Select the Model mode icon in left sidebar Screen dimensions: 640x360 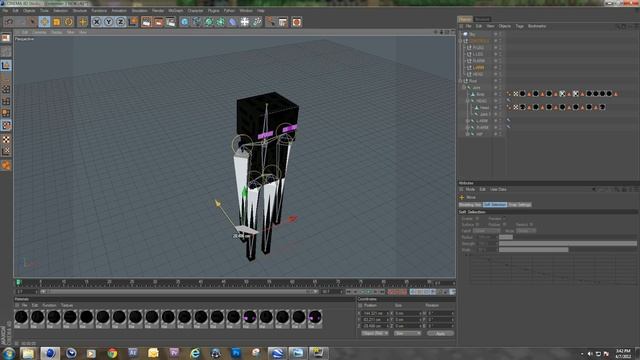point(6,66)
